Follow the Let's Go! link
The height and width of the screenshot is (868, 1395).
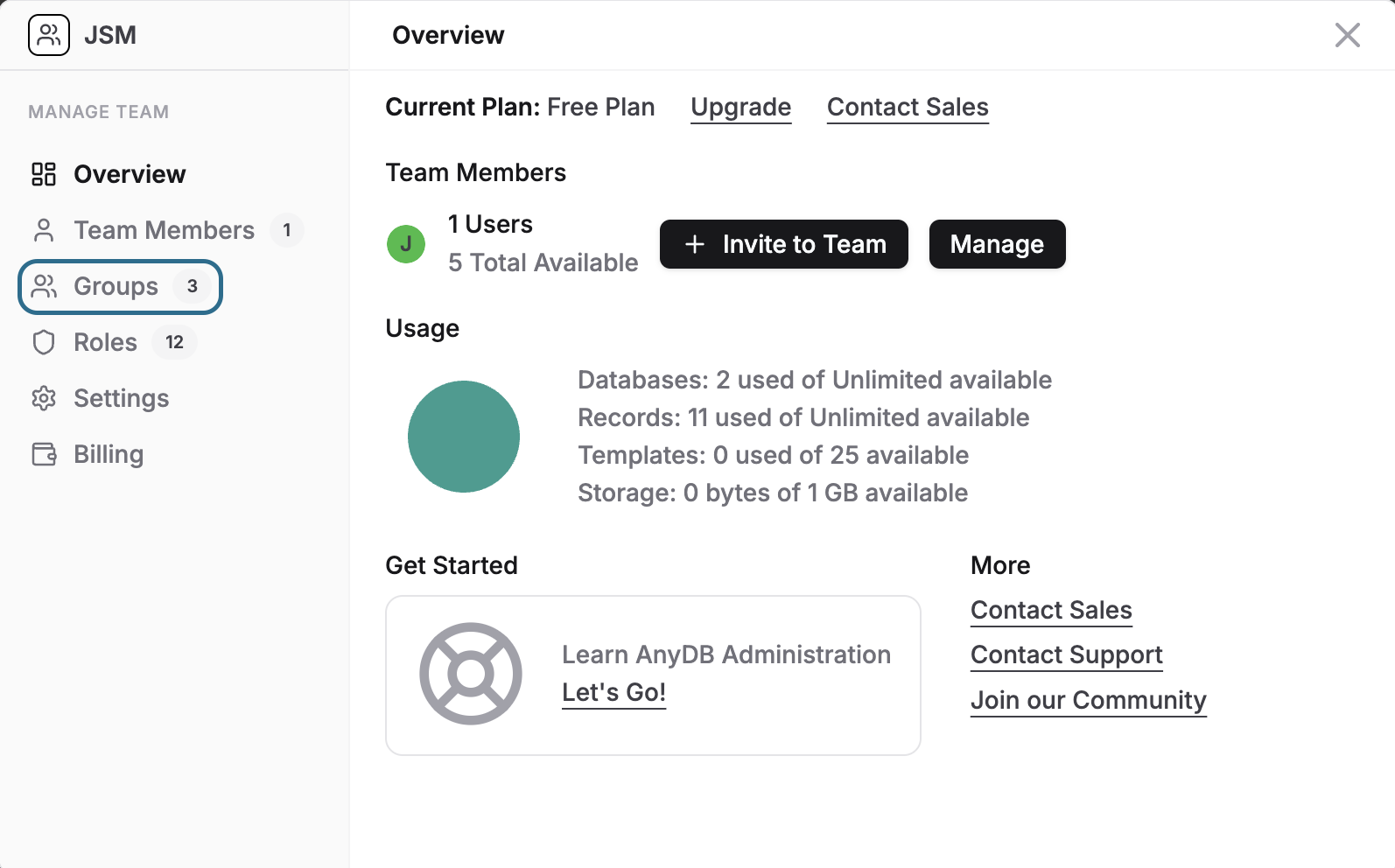(614, 692)
